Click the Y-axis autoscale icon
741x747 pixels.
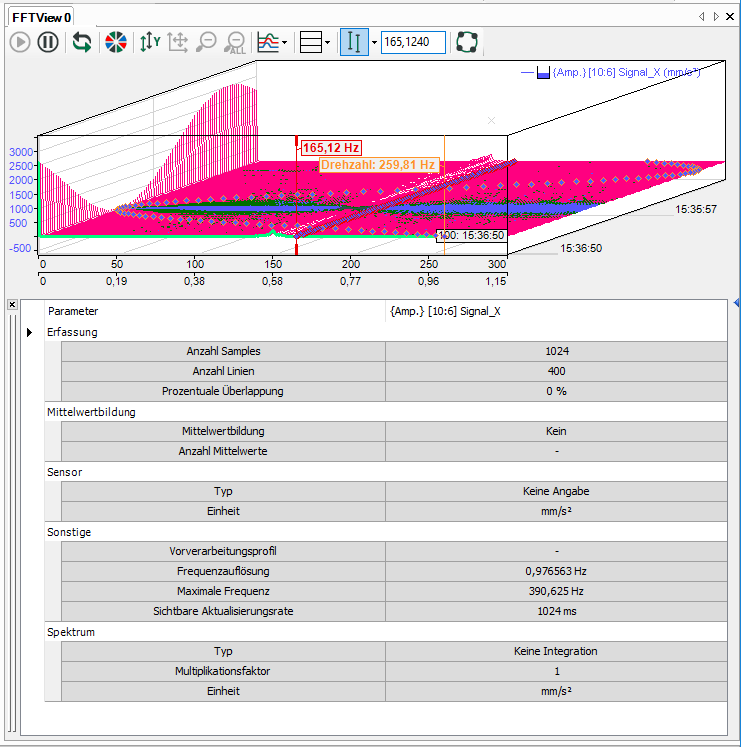pos(149,42)
